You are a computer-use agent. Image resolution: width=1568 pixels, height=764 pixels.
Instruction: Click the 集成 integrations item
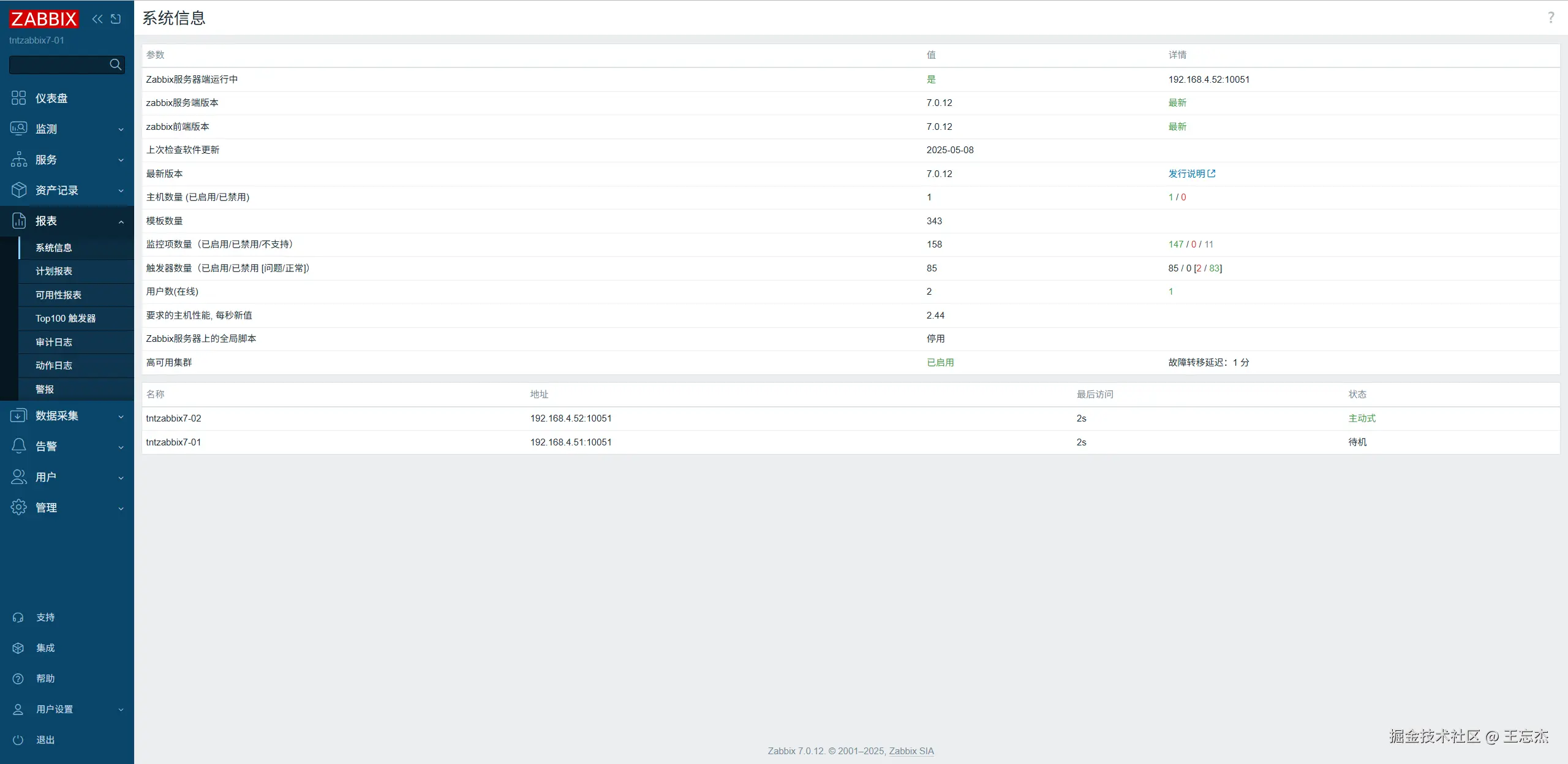pos(45,648)
